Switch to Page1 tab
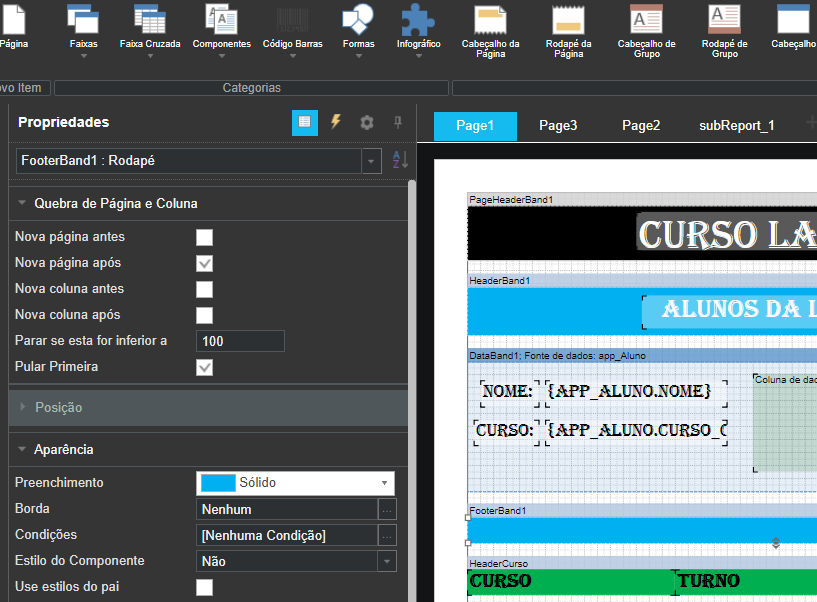 tap(475, 126)
